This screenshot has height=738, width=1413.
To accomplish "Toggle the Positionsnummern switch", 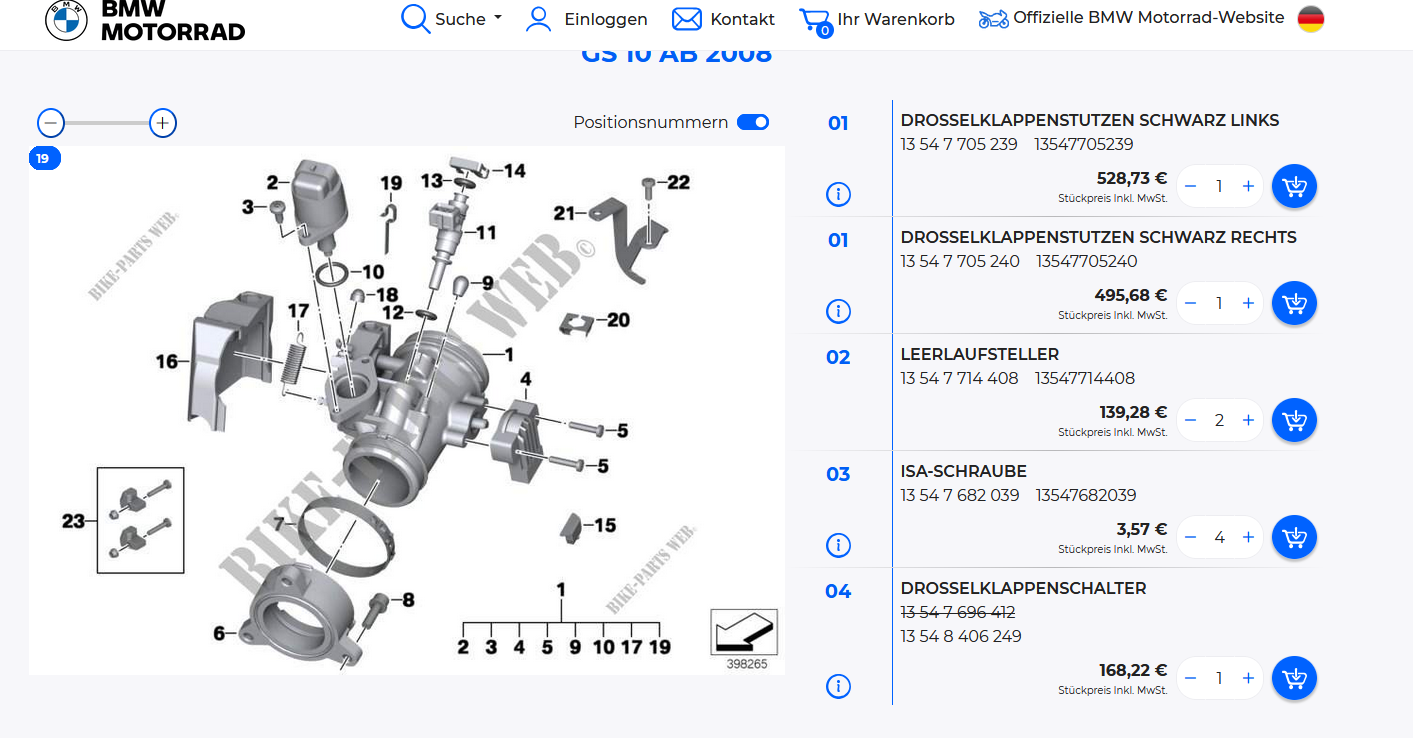I will [753, 122].
